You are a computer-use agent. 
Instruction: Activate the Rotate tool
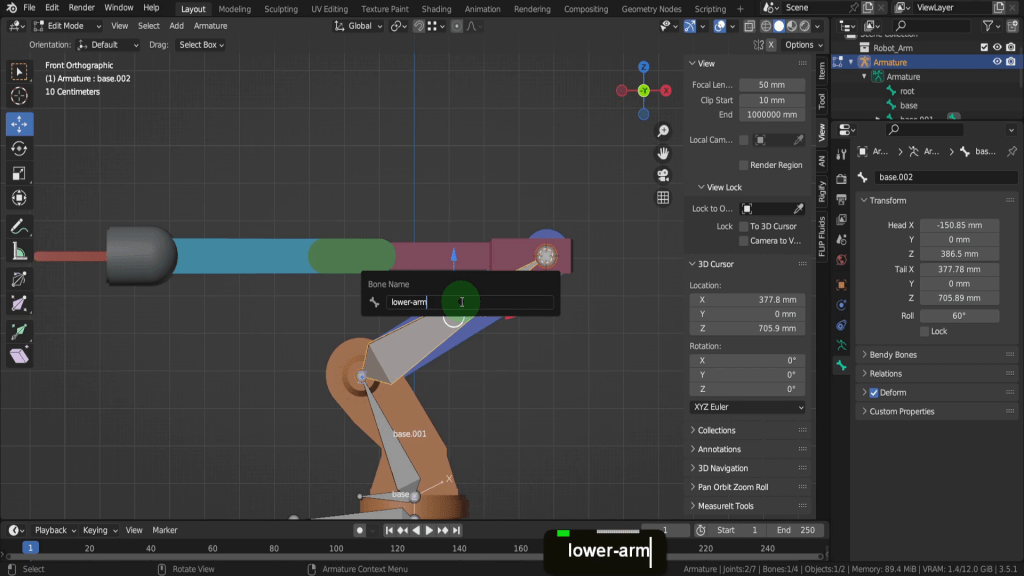coord(19,148)
